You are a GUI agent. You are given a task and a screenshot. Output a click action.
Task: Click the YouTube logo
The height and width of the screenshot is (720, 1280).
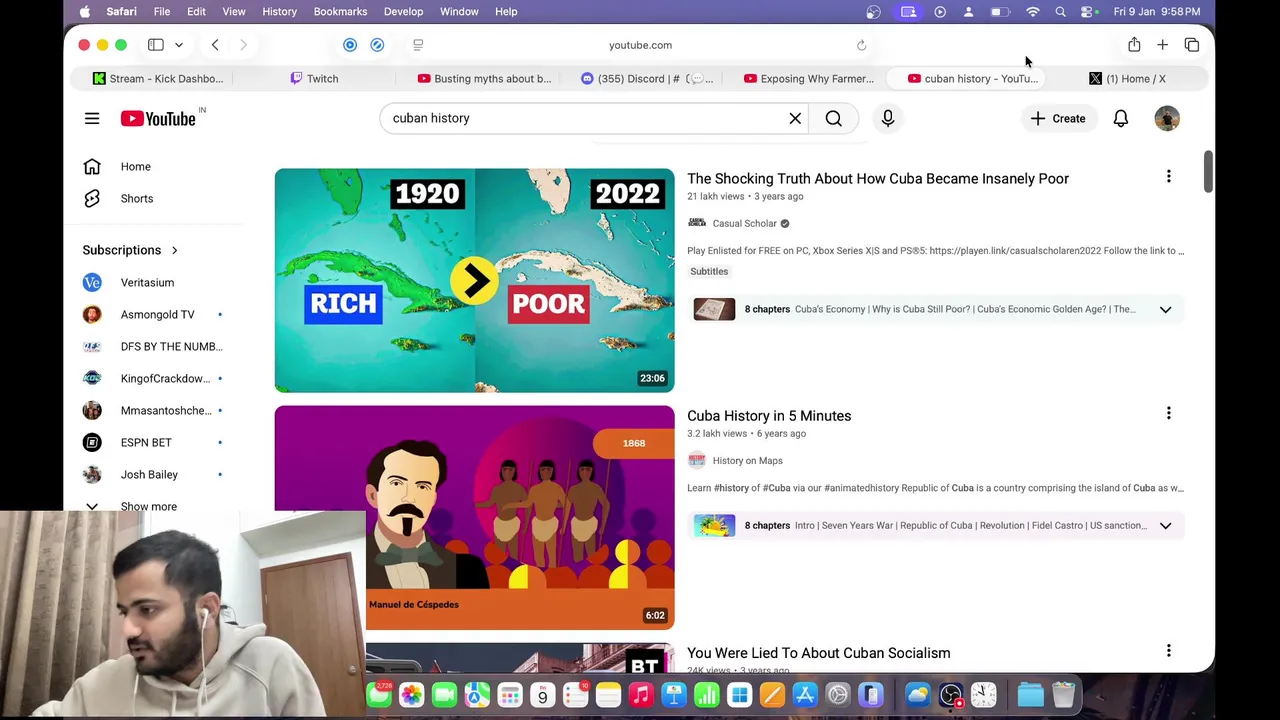coord(158,118)
